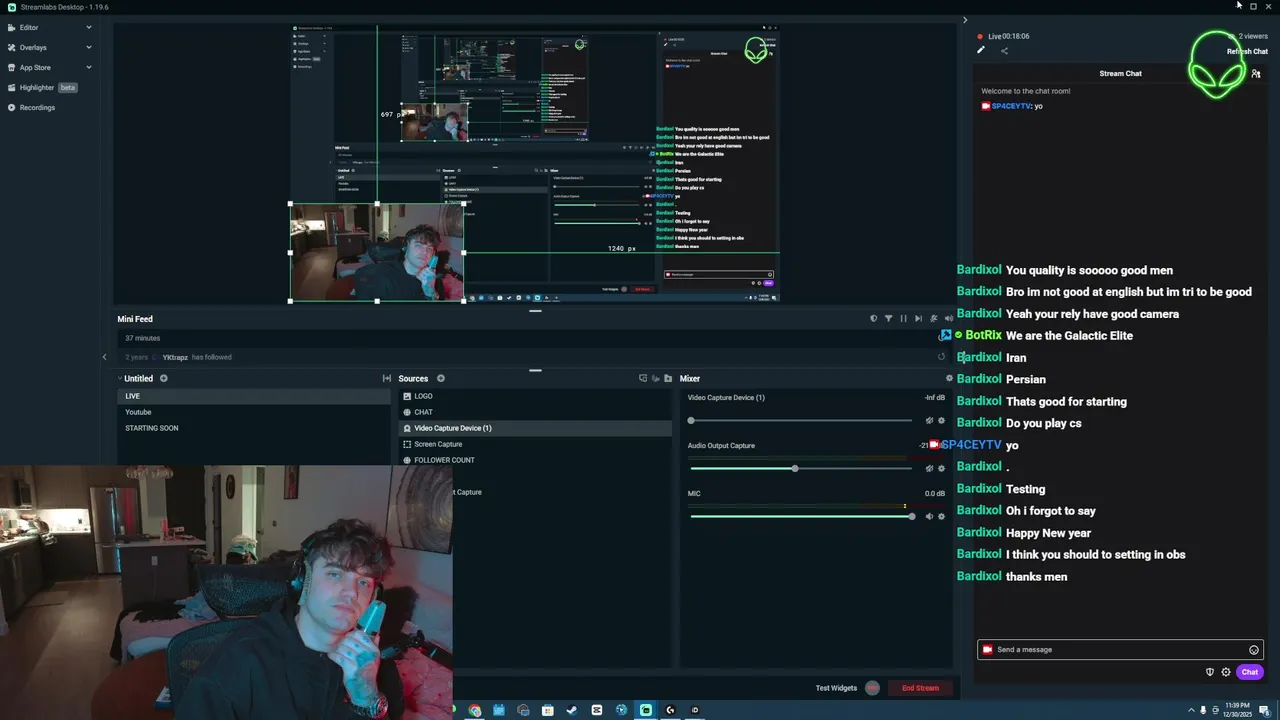This screenshot has height=720, width=1280.
Task: Open chat settings gear icon
Action: [1226, 672]
